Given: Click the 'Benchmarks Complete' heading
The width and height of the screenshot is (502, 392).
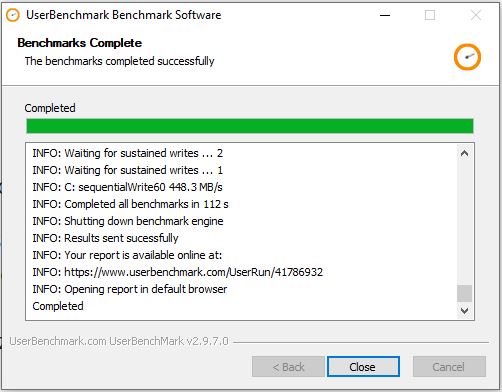Looking at the screenshot, I should (80, 43).
